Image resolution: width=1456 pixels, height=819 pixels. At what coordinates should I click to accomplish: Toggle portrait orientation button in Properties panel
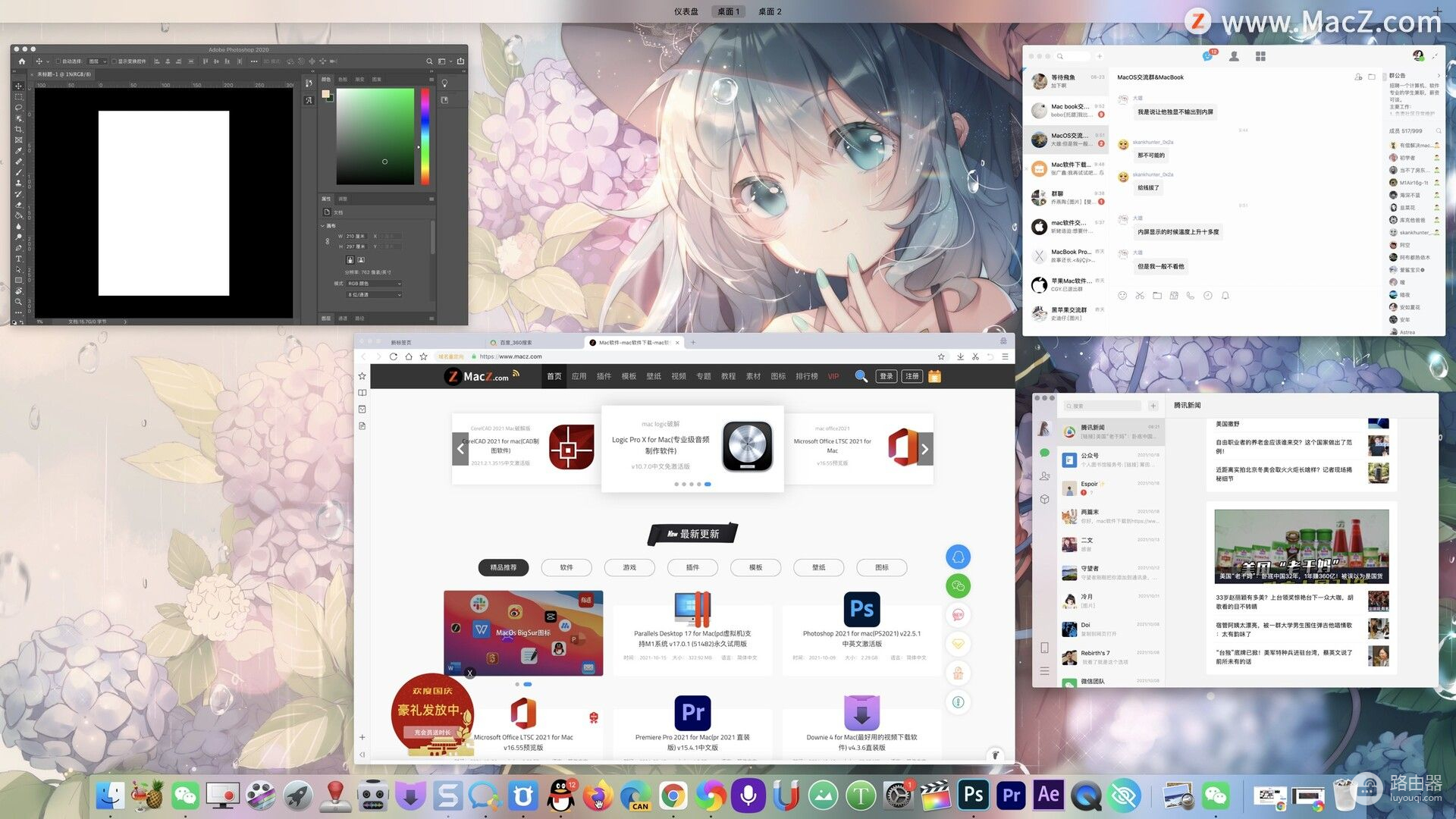pos(350,259)
